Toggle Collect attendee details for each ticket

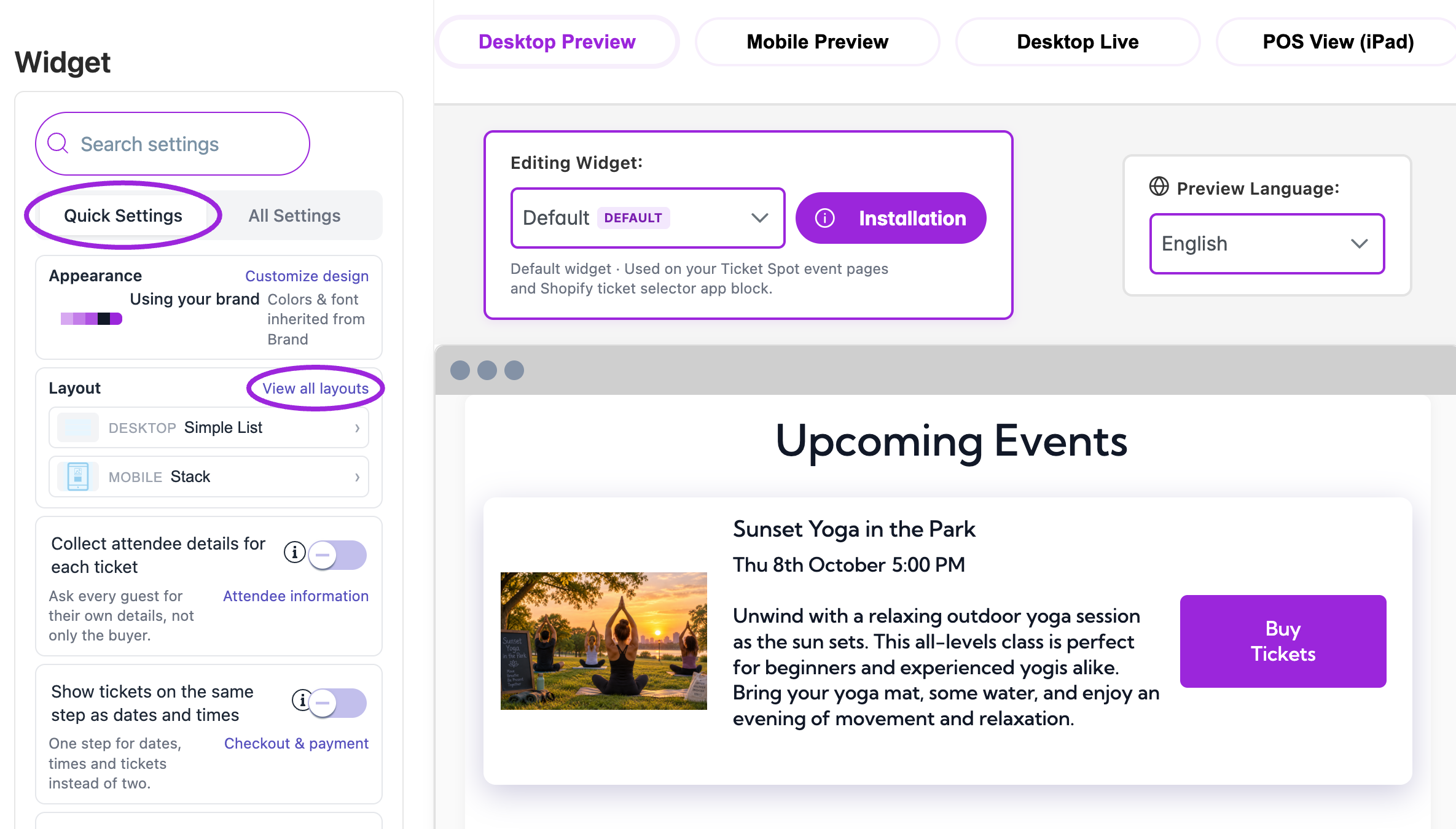pyautogui.click(x=337, y=555)
